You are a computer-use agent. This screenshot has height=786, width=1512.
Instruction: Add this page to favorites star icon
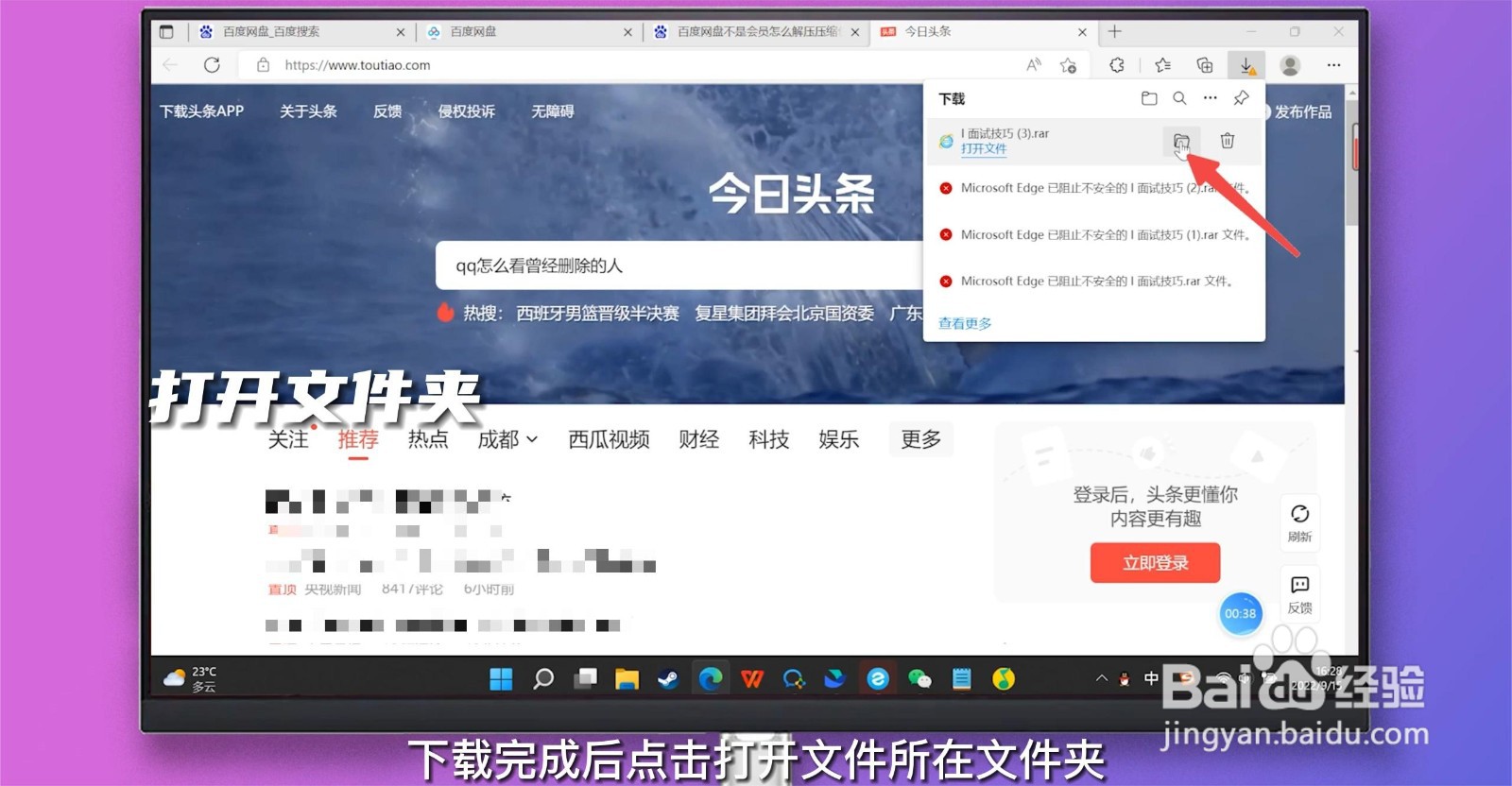[1069, 65]
